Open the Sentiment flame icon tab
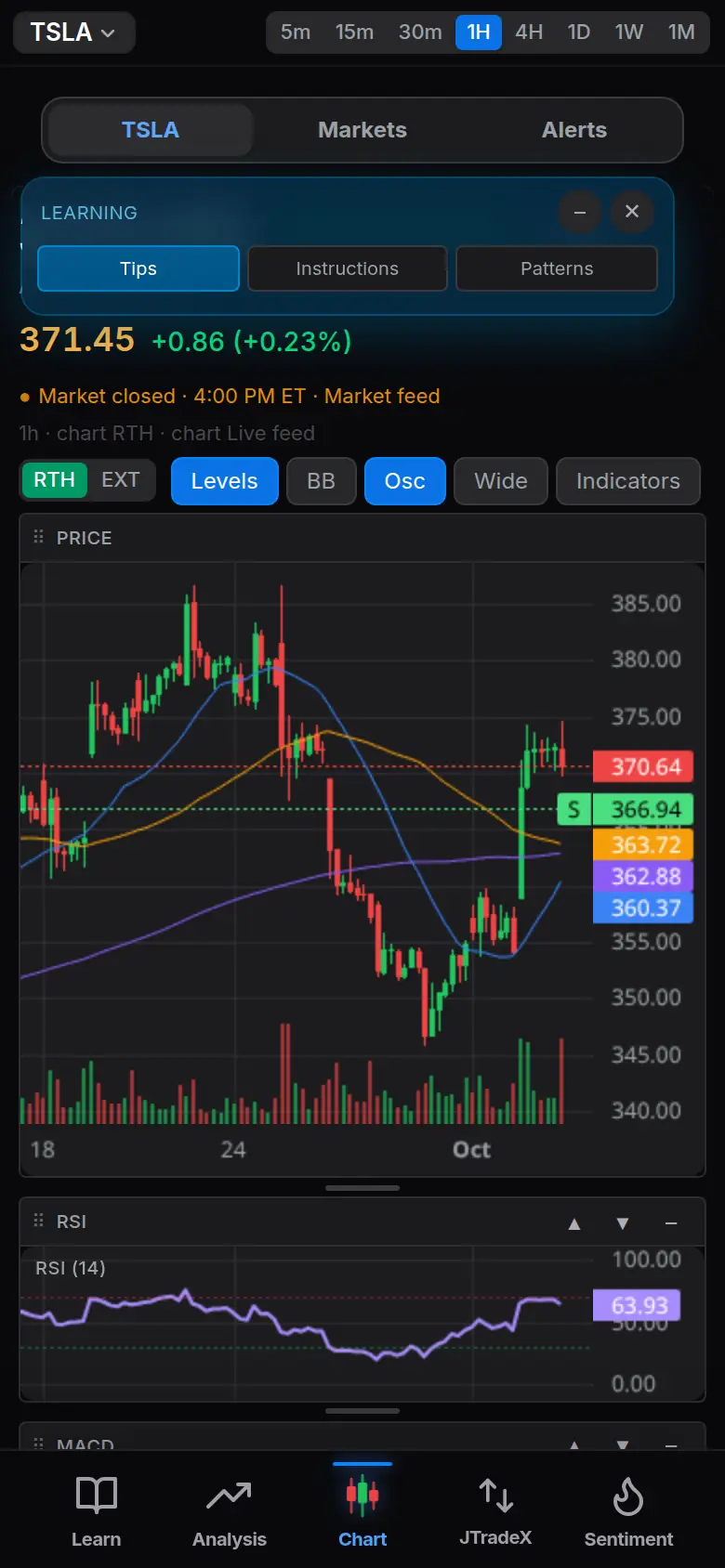725x1568 pixels. coord(628,1510)
